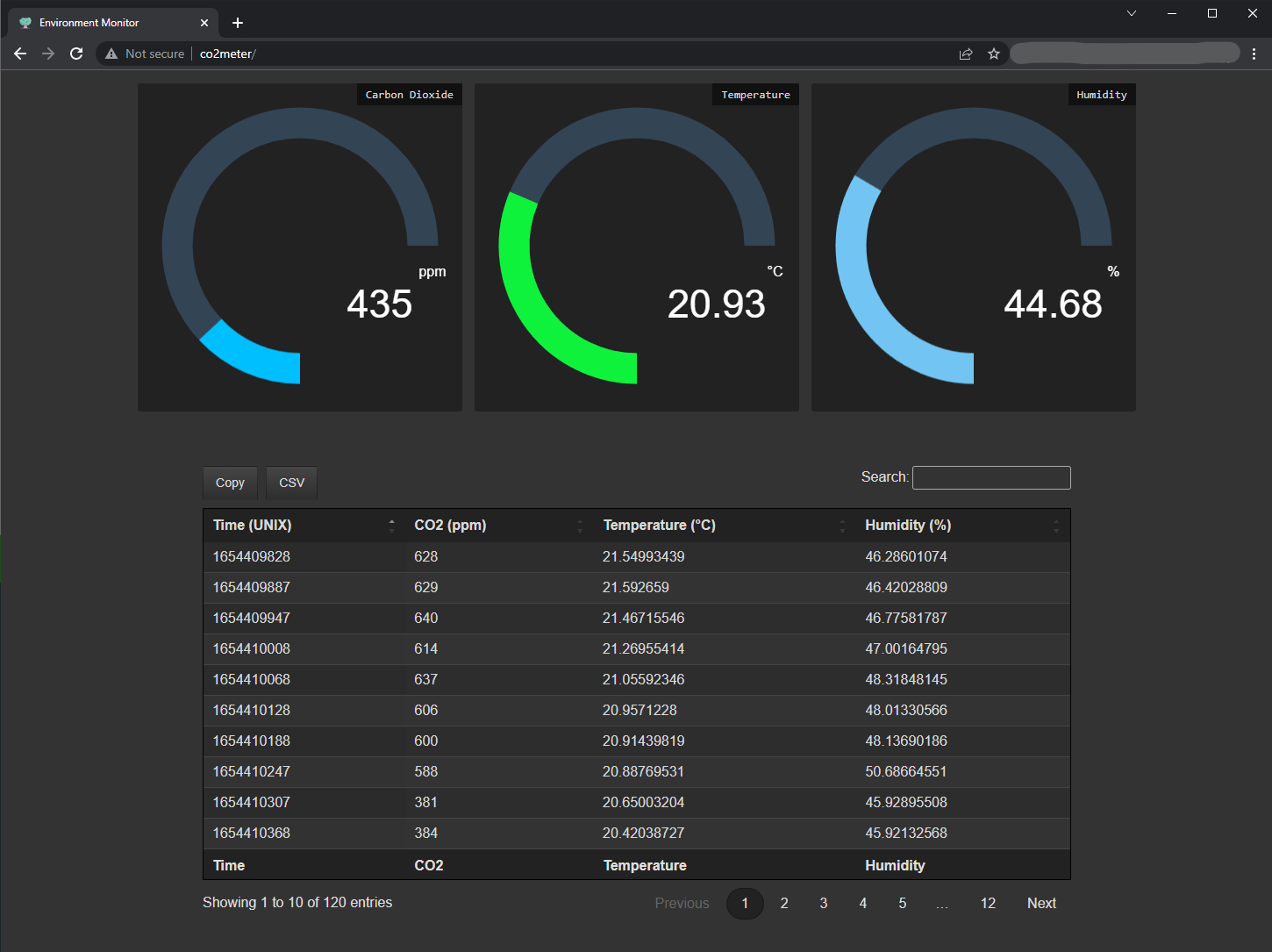Maximize the browser window
This screenshot has height=952, width=1272.
[1212, 13]
